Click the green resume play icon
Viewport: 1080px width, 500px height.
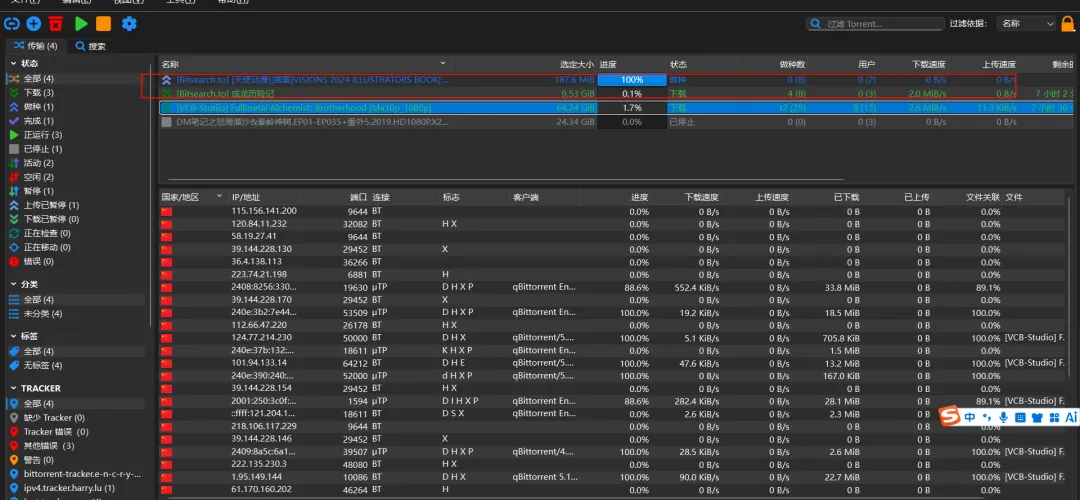click(x=81, y=24)
